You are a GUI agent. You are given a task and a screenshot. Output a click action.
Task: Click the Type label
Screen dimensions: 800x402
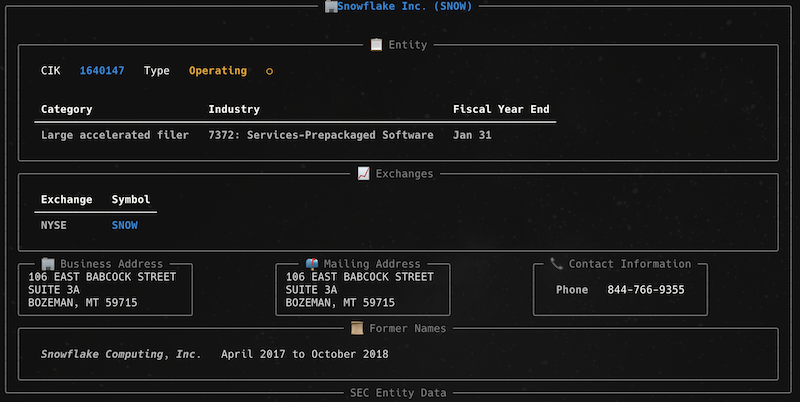(157, 71)
